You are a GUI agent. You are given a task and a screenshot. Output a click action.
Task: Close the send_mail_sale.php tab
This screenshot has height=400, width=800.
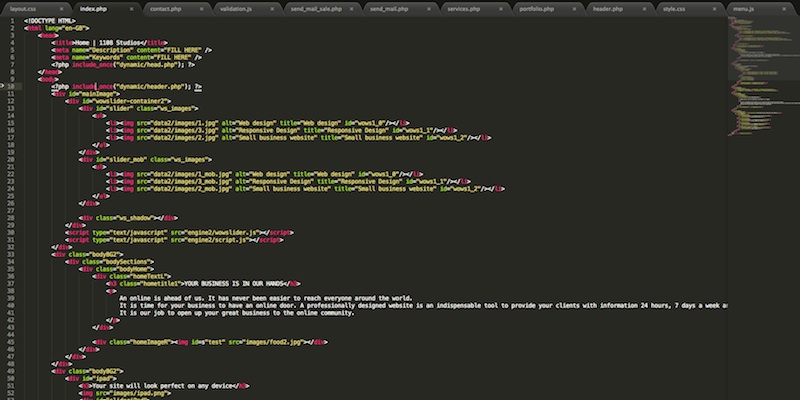(x=352, y=9)
